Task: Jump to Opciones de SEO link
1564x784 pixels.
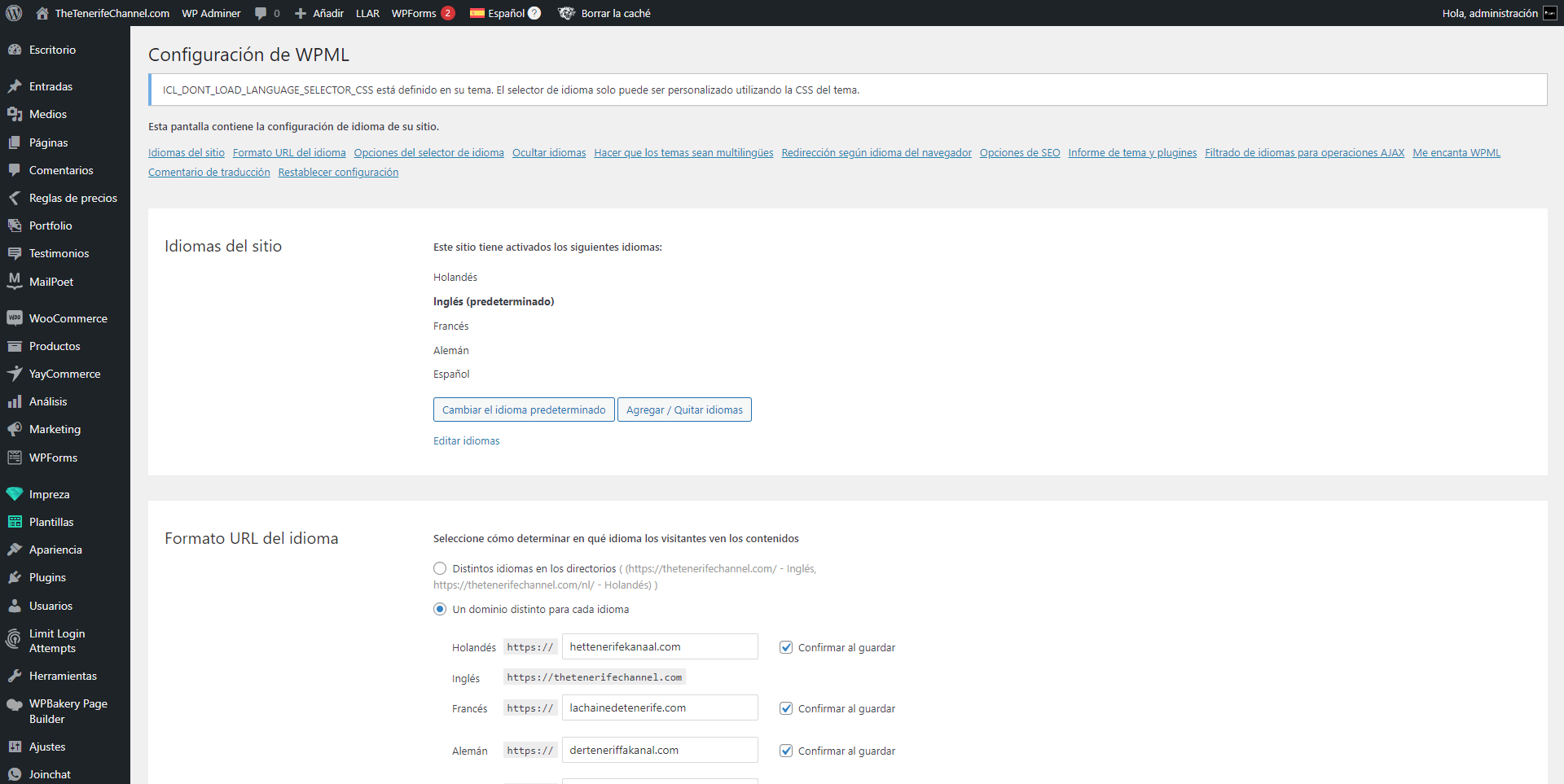Action: pyautogui.click(x=1020, y=152)
